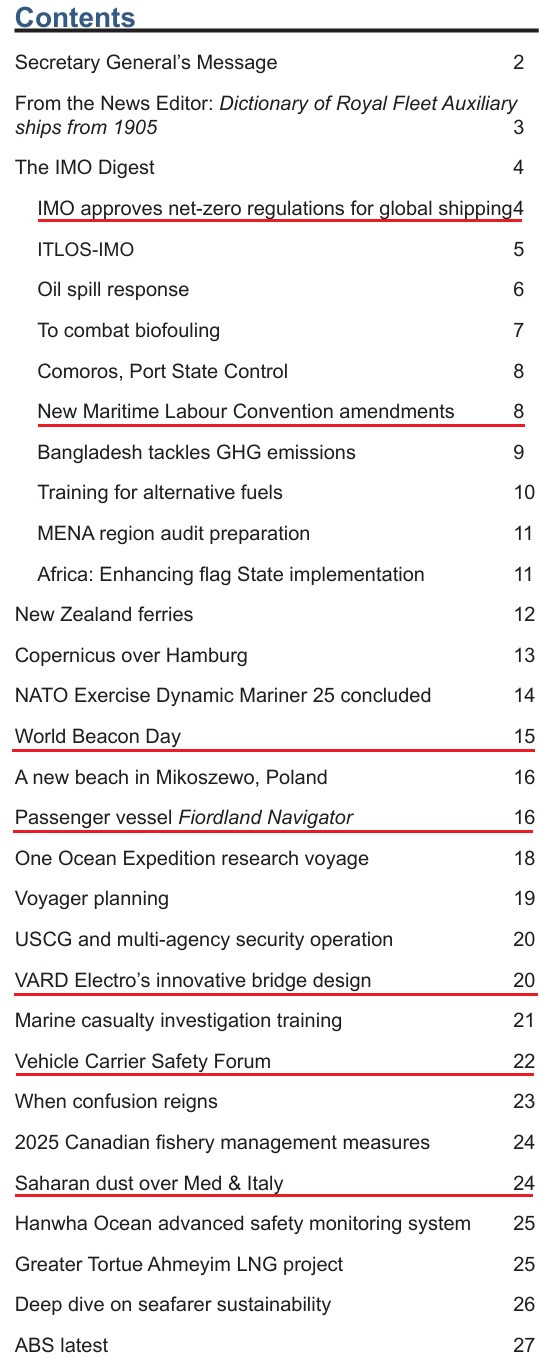Open Comoros, Port State Control entry
The height and width of the screenshot is (1372, 539).
click(162, 371)
